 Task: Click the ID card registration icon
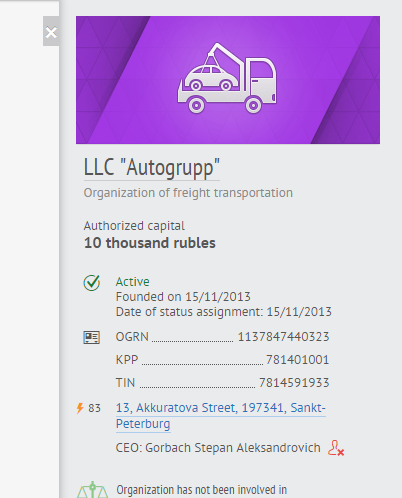pos(91,337)
